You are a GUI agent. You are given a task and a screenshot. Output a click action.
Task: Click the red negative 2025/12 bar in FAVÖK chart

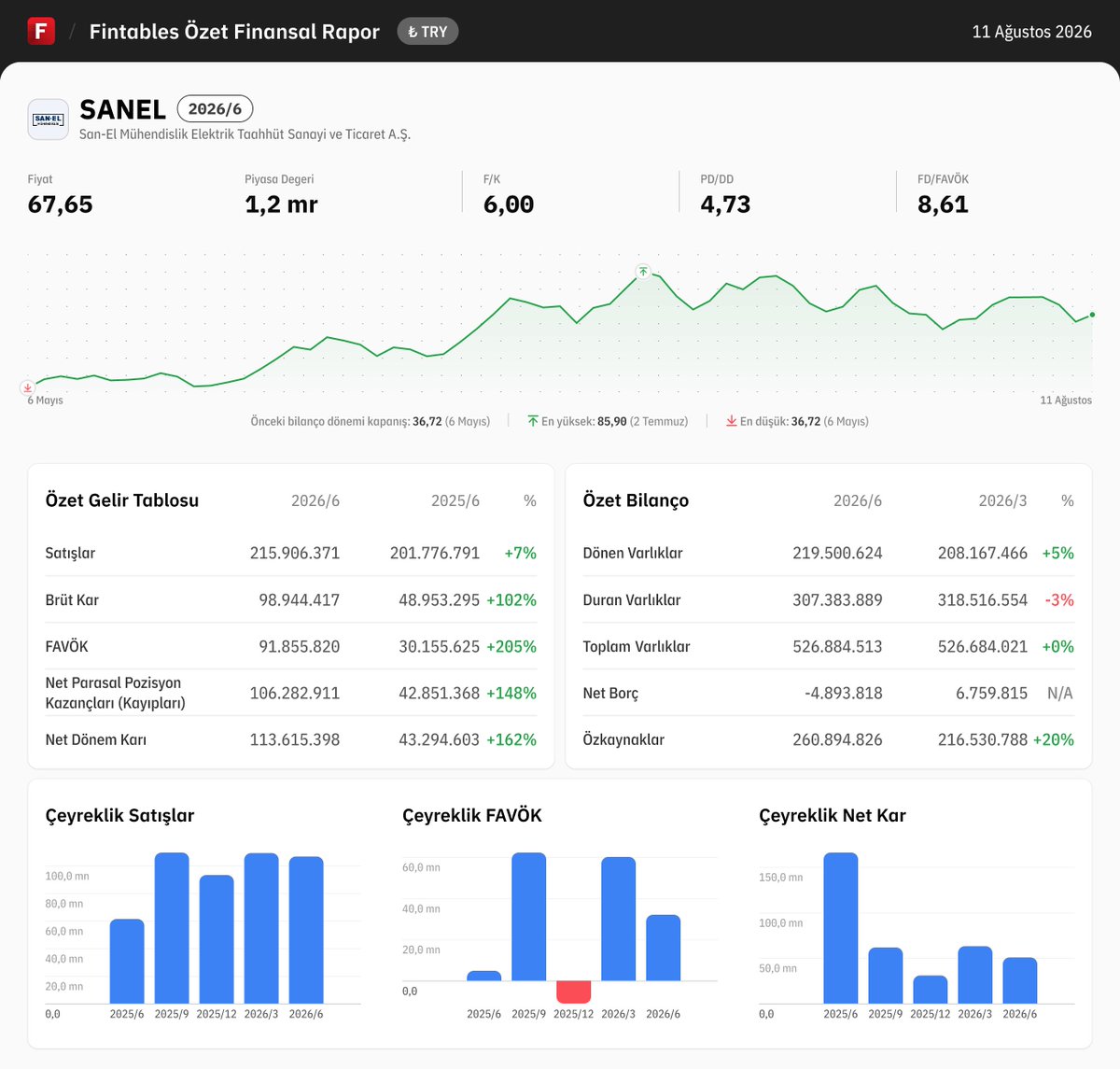[573, 992]
